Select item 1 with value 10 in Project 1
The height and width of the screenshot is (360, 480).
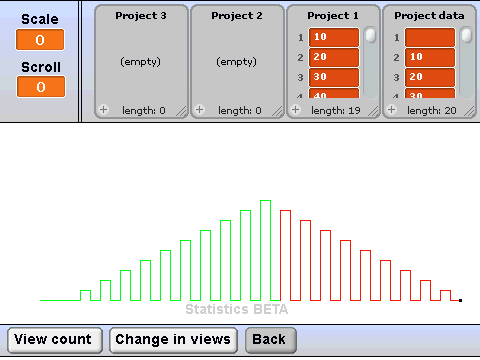point(334,37)
